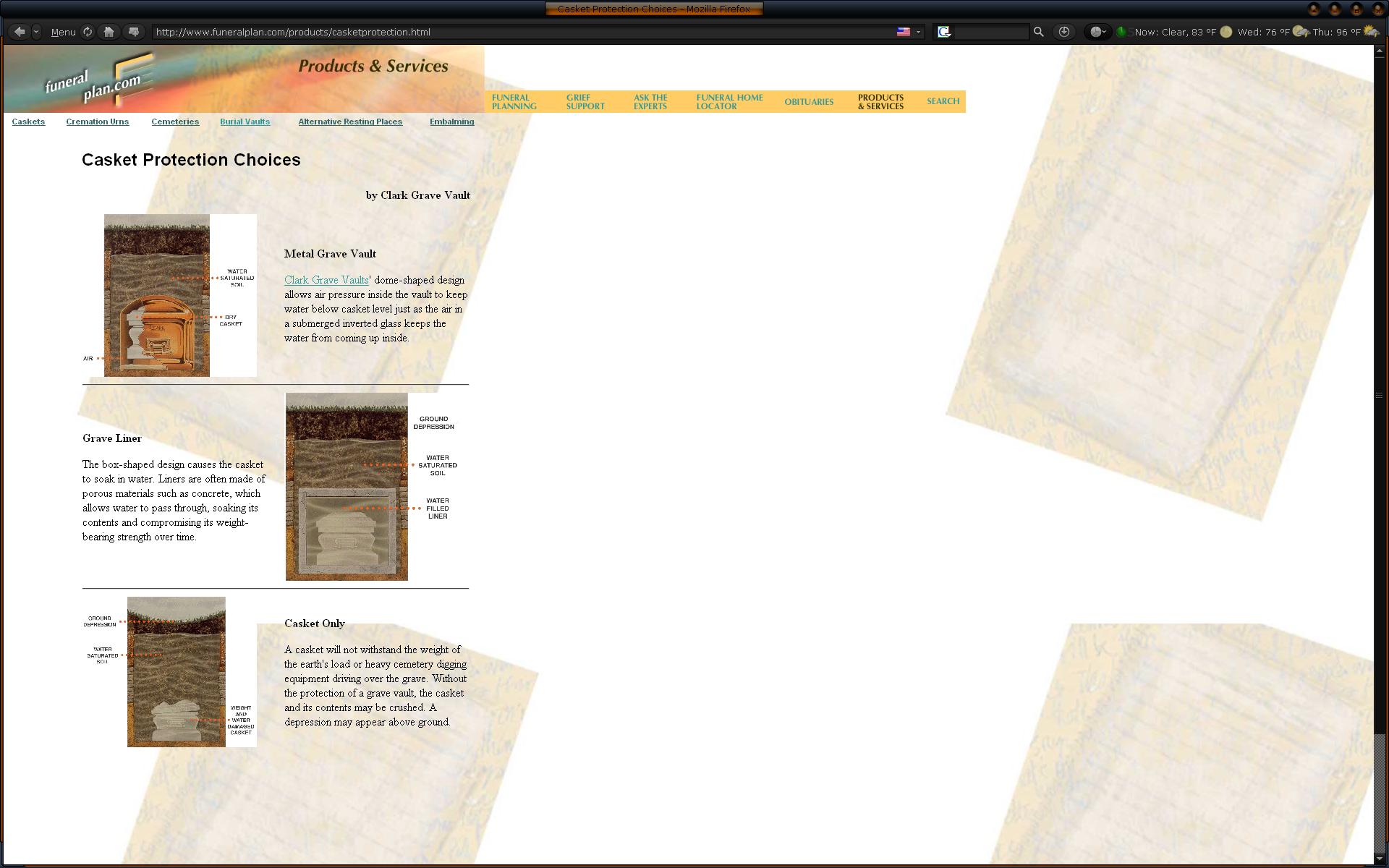Go to the Home page icon
Screen dimensions: 1389x868
click(109, 32)
